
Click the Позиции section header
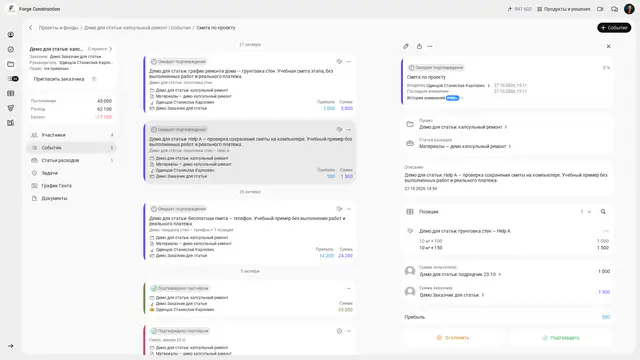[429, 212]
